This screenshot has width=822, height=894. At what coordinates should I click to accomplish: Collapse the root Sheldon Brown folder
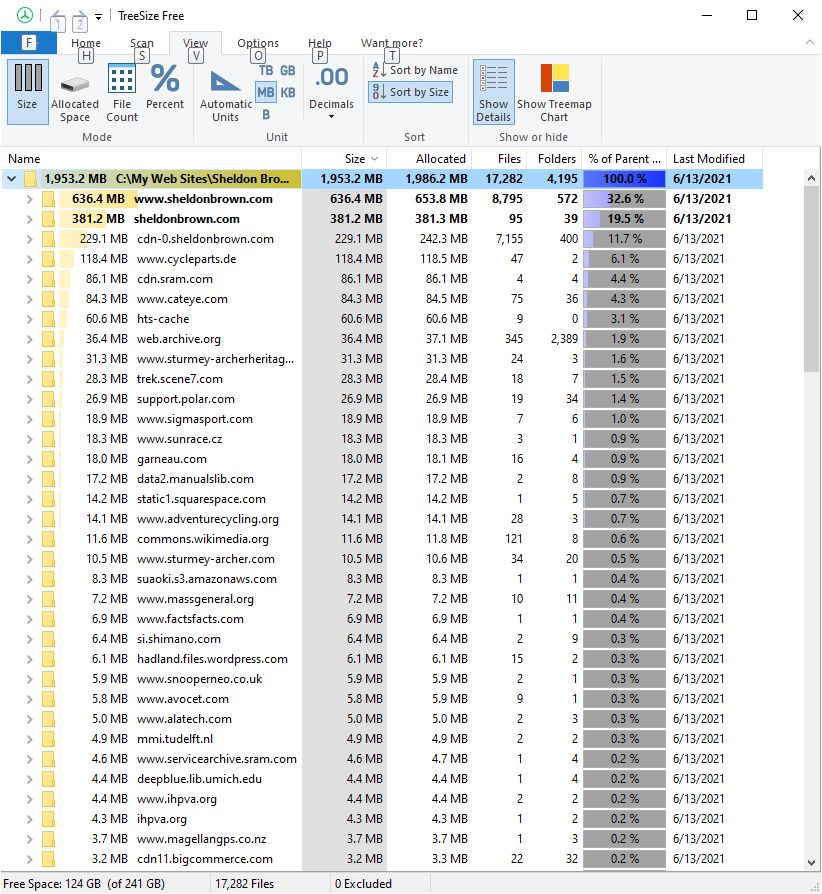(x=12, y=179)
